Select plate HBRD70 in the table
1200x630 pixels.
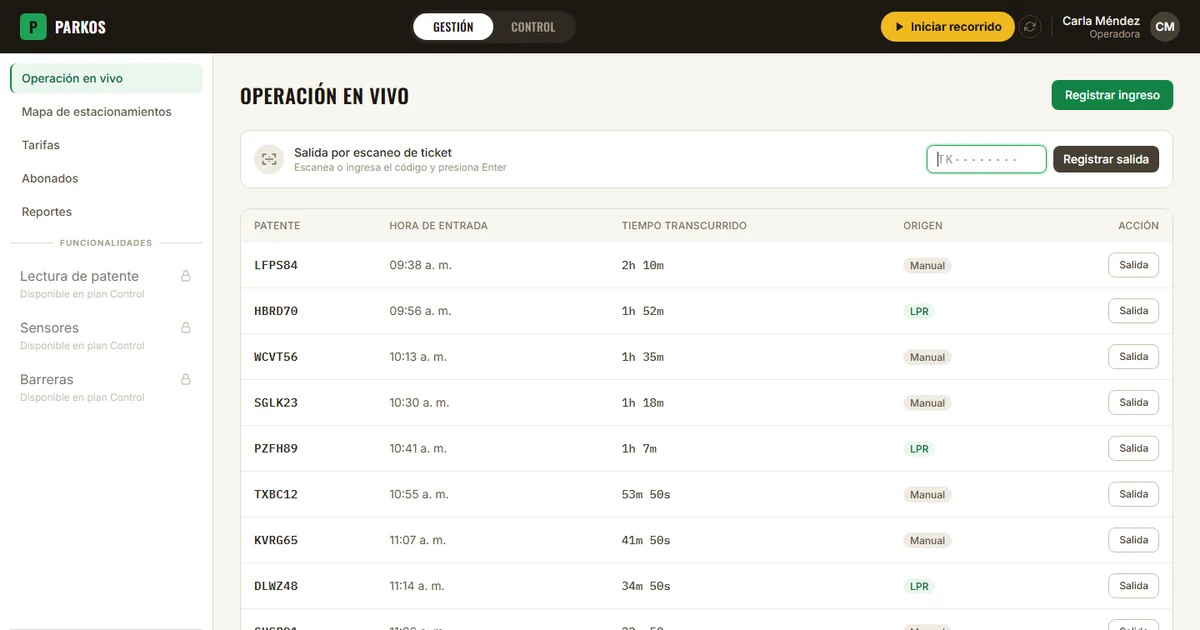click(276, 311)
